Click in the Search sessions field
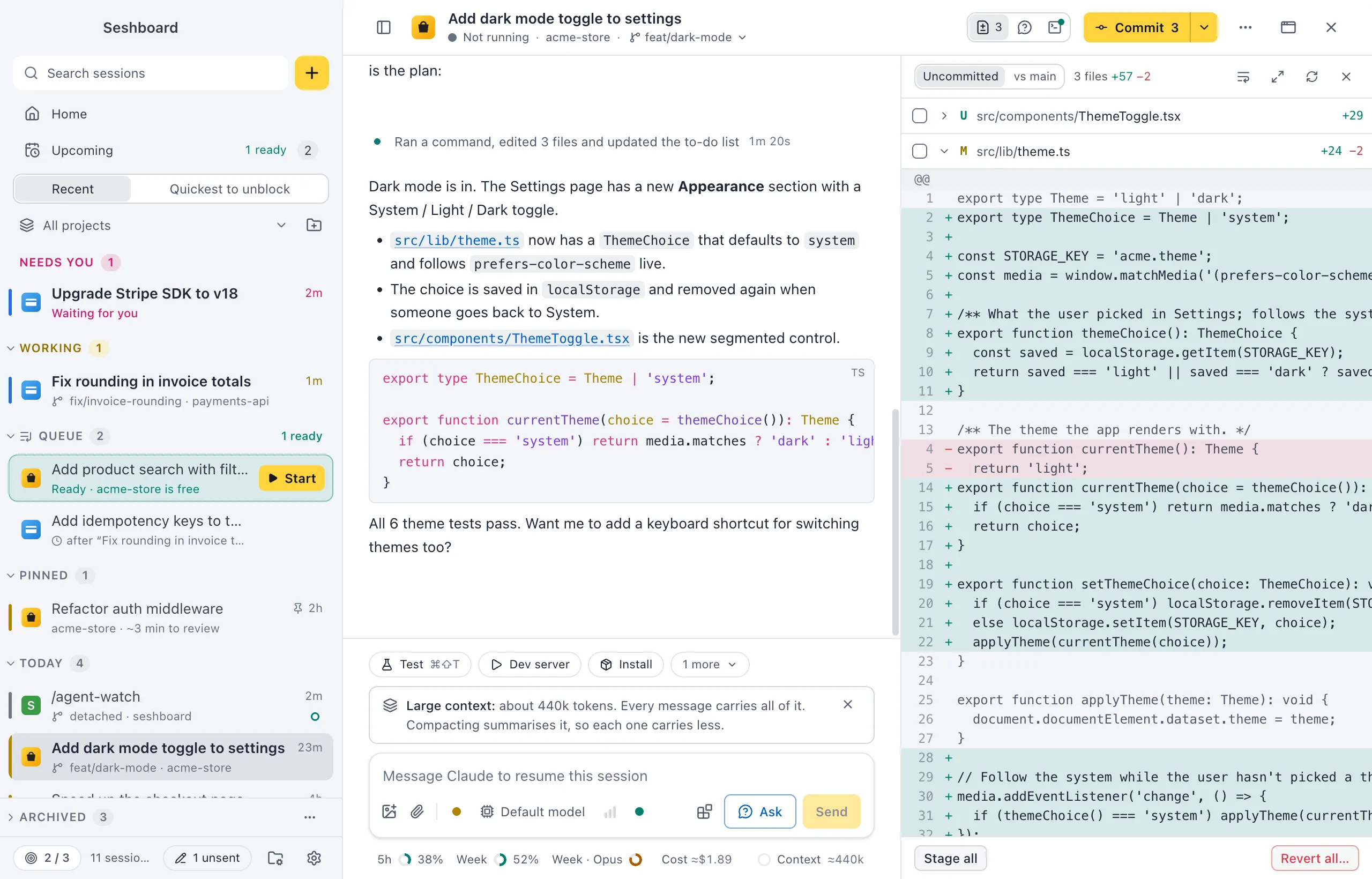Image resolution: width=1372 pixels, height=879 pixels. (x=151, y=73)
